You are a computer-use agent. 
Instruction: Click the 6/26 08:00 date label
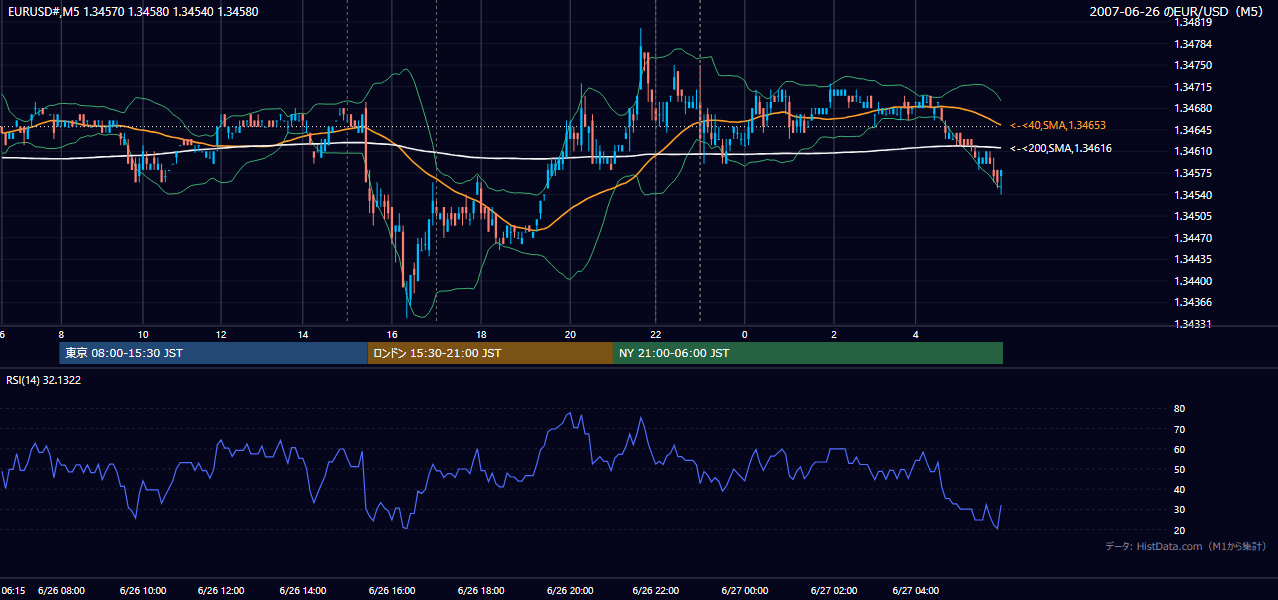pos(62,590)
